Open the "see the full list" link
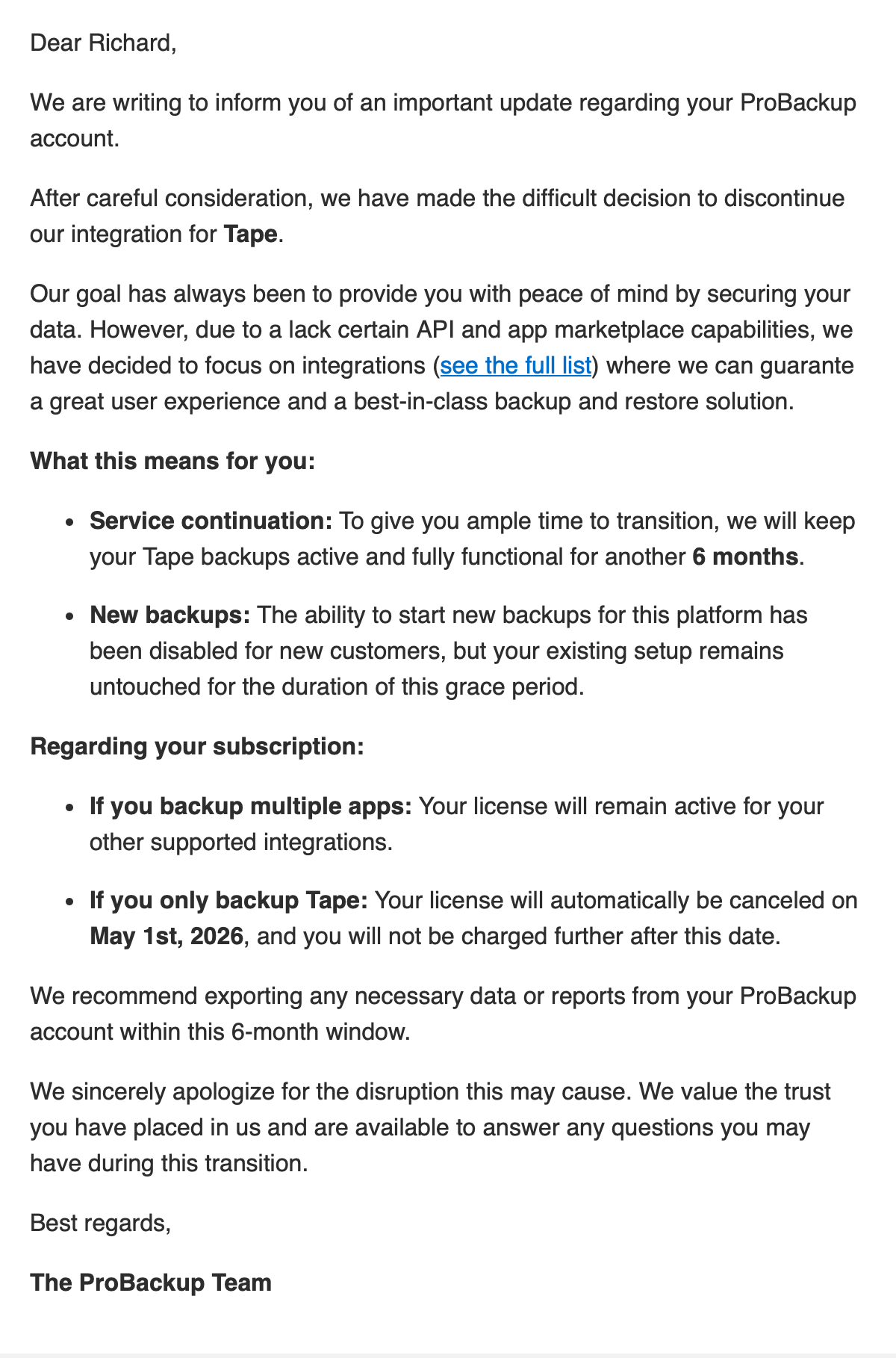Image resolution: width=896 pixels, height=1358 pixels. click(x=515, y=366)
